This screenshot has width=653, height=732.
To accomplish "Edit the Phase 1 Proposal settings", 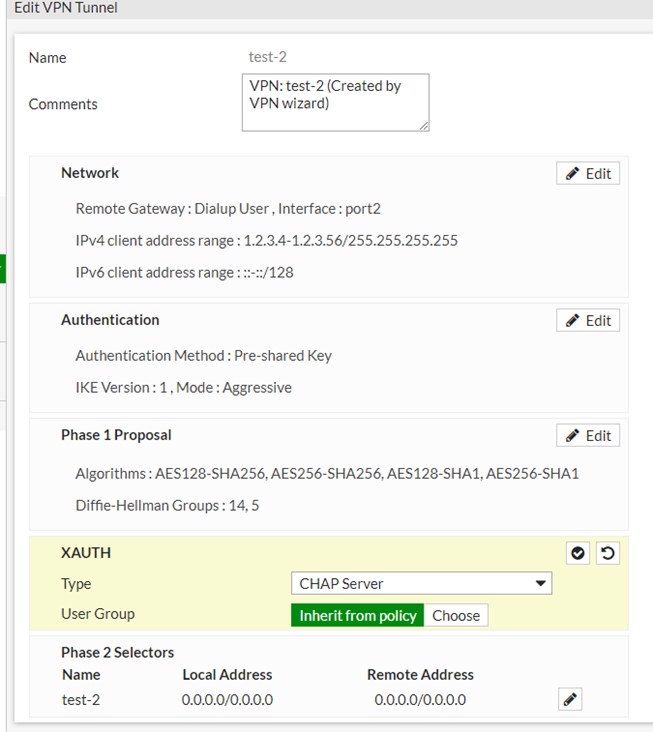I will pos(588,435).
